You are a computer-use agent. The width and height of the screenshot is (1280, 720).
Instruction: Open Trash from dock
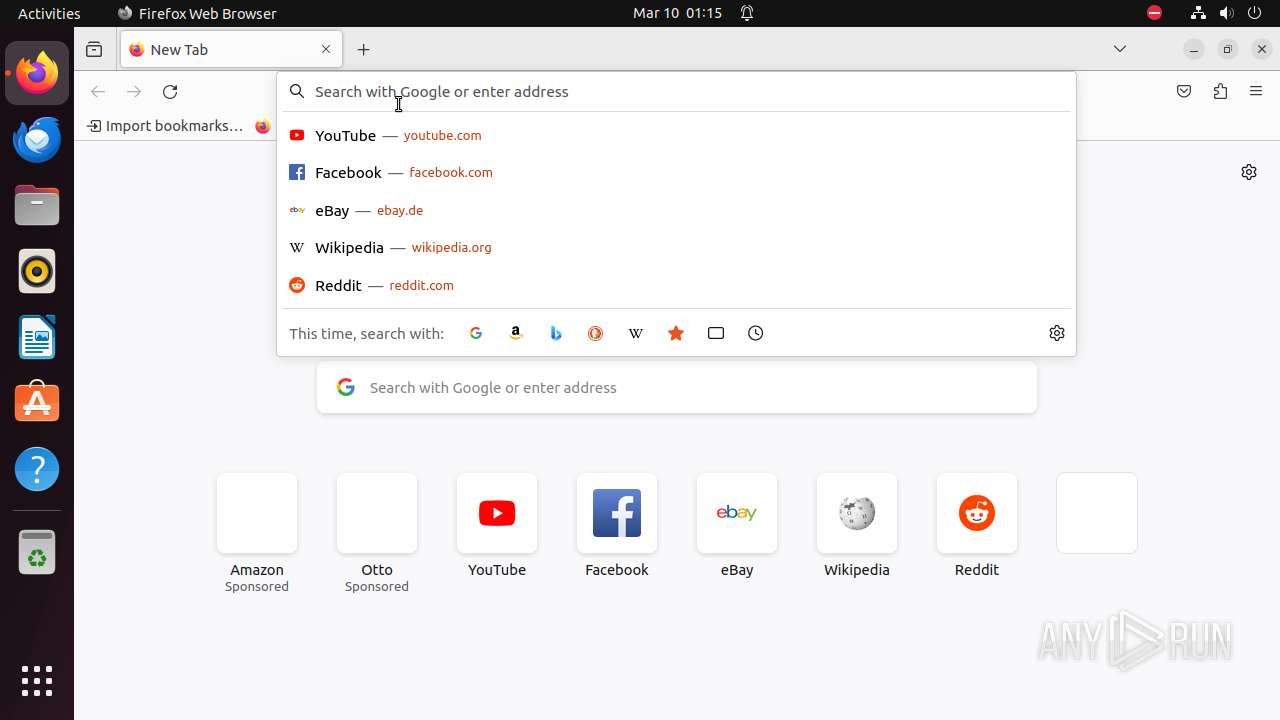[37, 552]
